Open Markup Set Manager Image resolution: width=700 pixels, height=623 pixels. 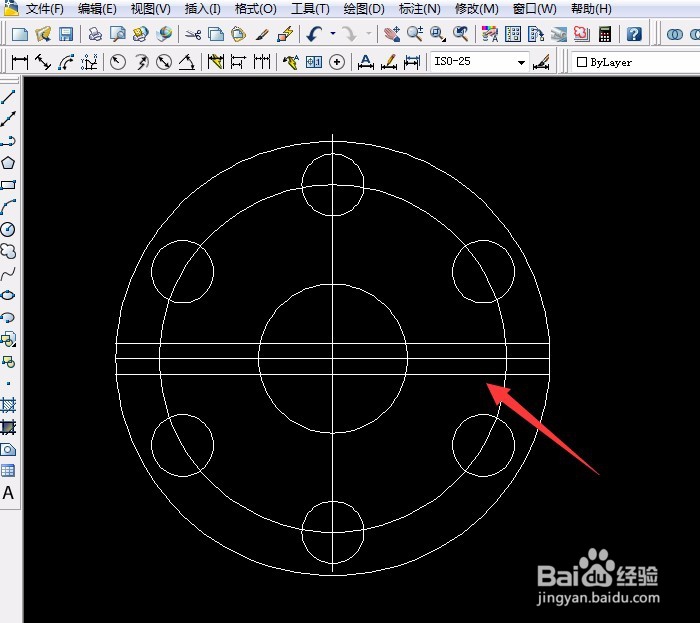click(582, 34)
